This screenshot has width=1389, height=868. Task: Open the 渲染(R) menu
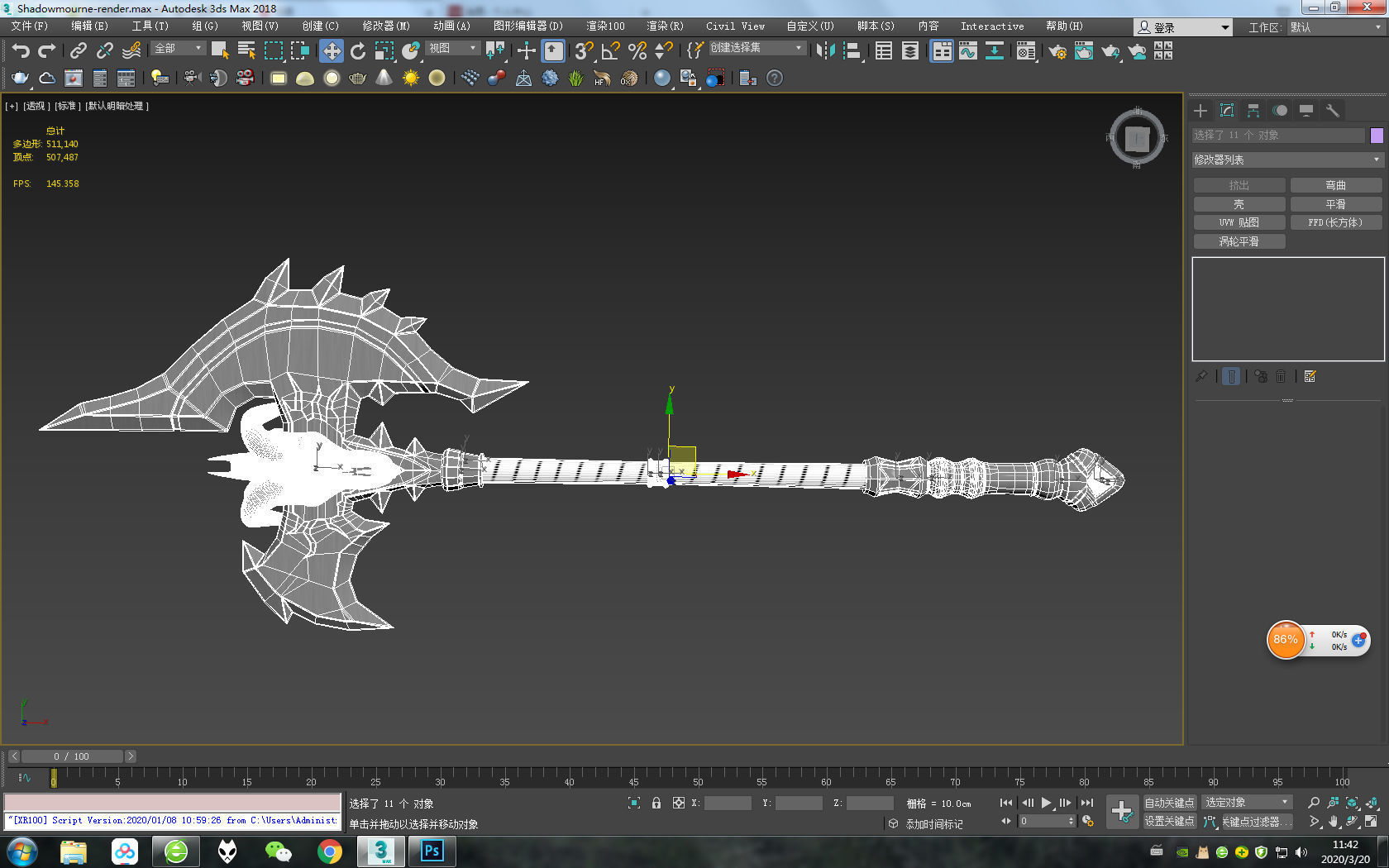tap(665, 26)
